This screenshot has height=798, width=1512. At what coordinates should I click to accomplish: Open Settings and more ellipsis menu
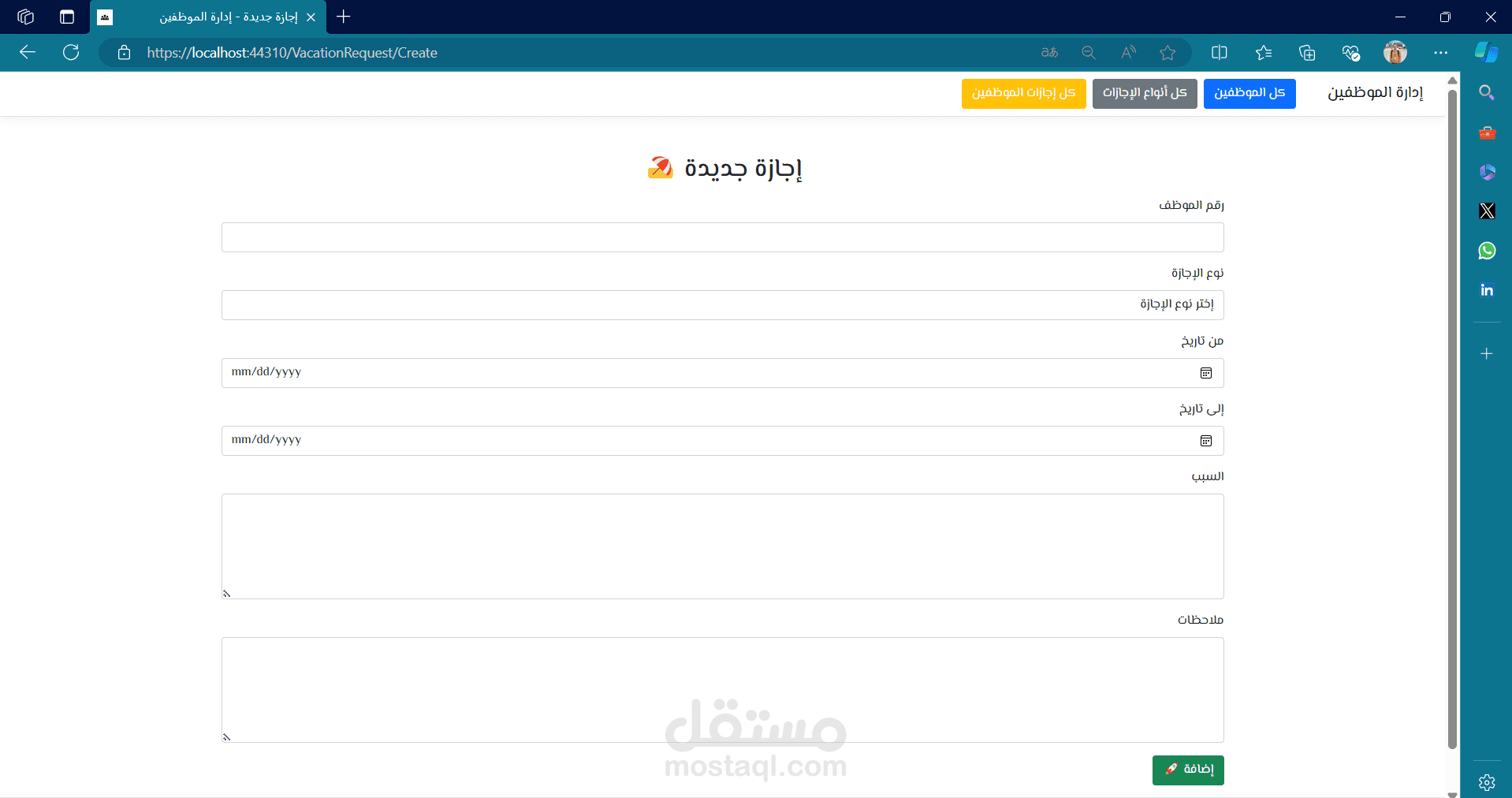1441,53
